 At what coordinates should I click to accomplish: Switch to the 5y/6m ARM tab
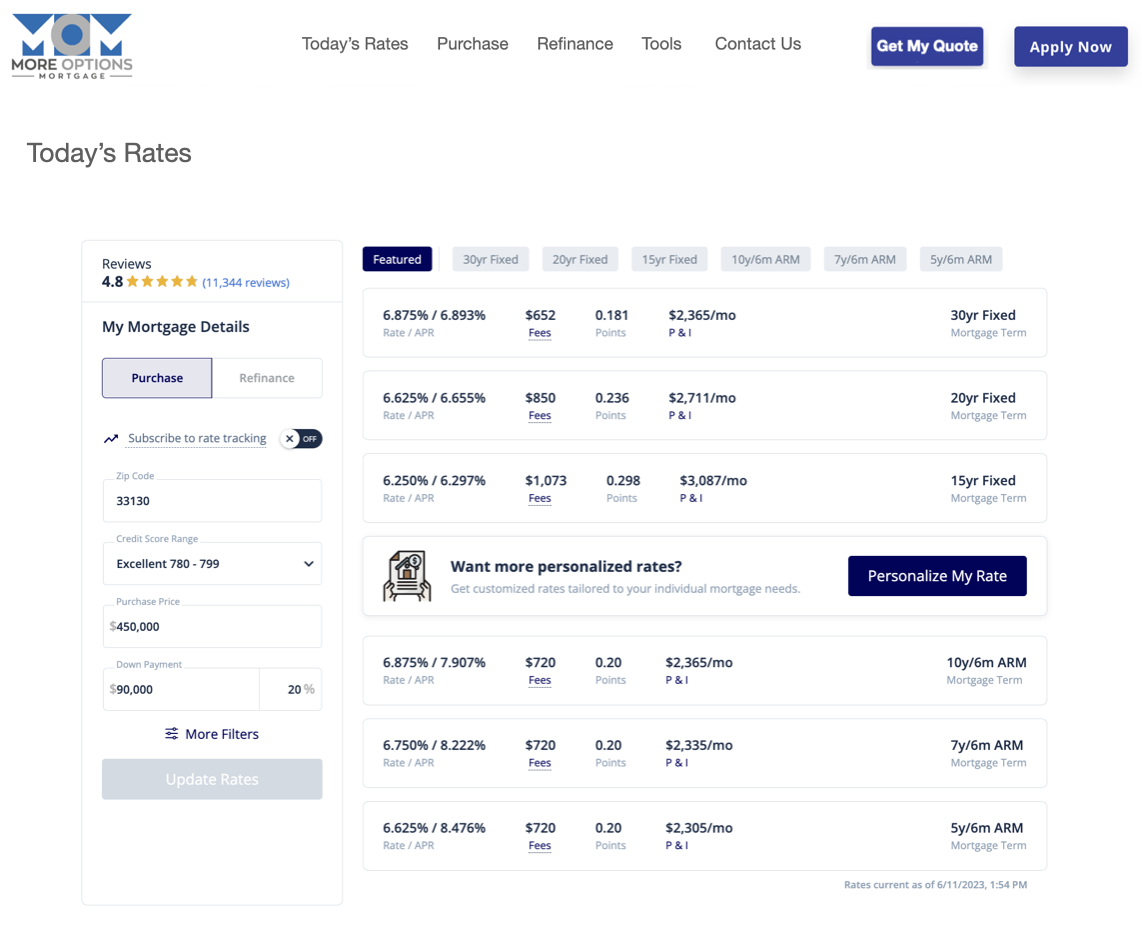click(x=961, y=259)
